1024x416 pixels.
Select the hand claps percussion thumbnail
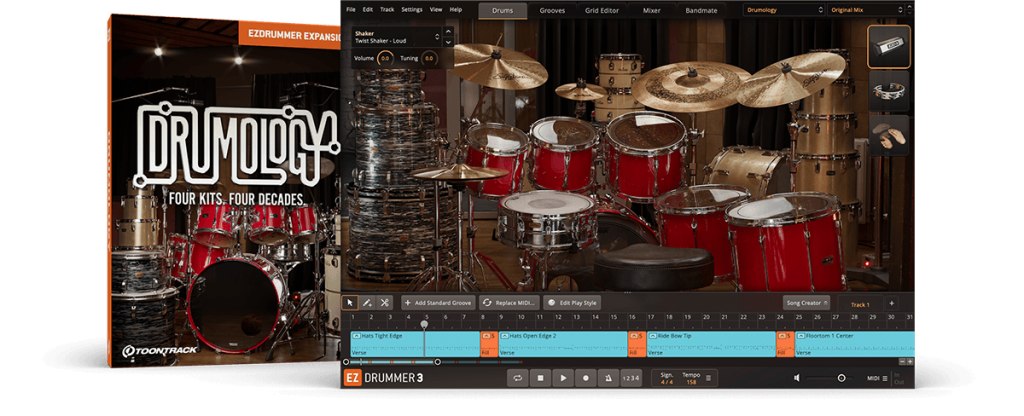point(889,135)
